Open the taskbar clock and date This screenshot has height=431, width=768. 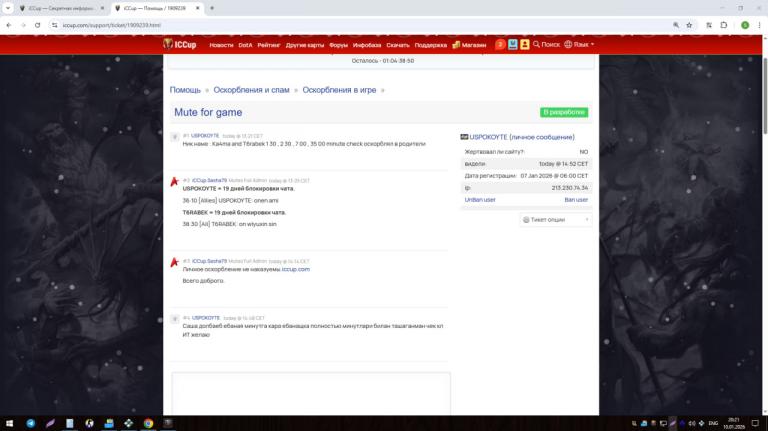coord(734,423)
